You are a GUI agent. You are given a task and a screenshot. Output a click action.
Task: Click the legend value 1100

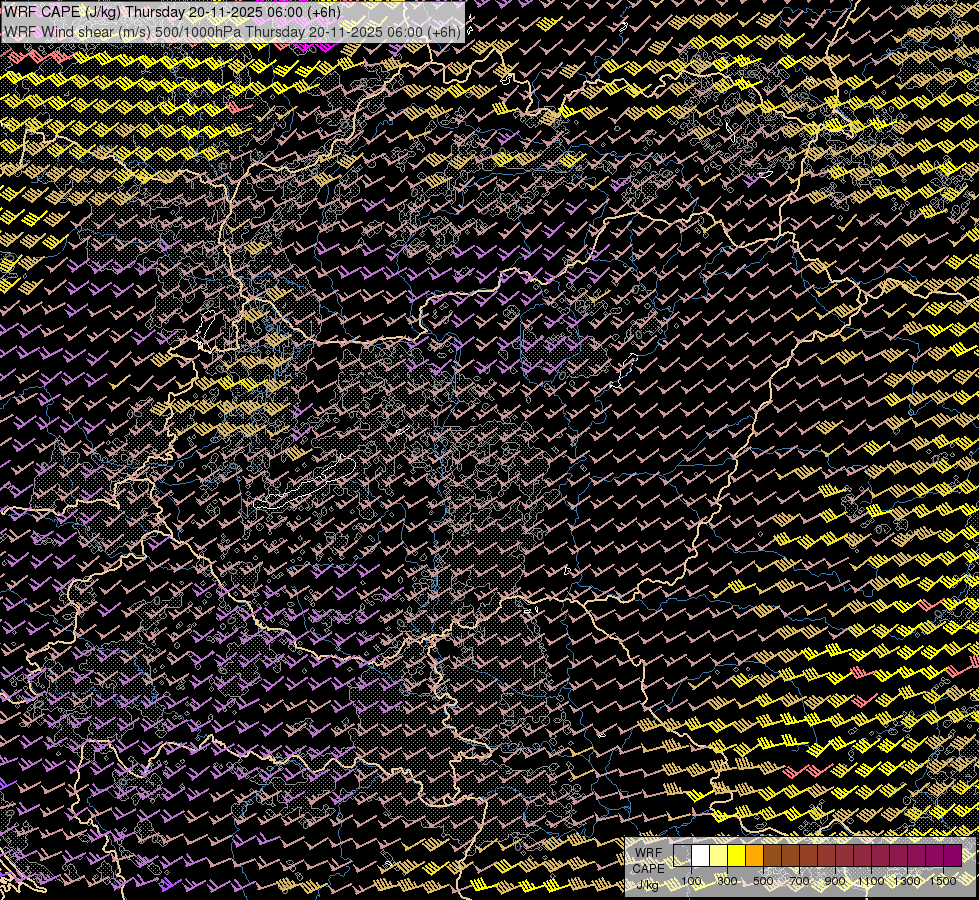(871, 881)
